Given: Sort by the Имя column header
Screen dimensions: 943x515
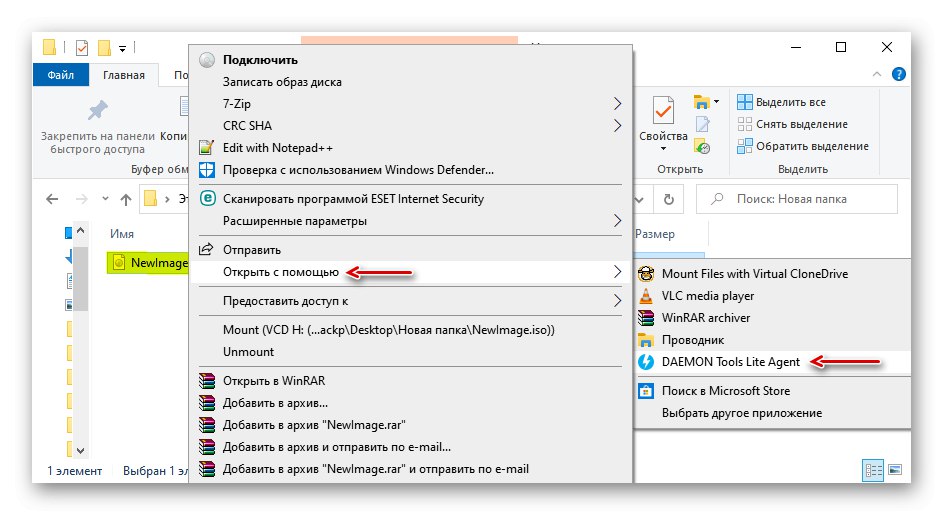Looking at the screenshot, I should point(122,233).
